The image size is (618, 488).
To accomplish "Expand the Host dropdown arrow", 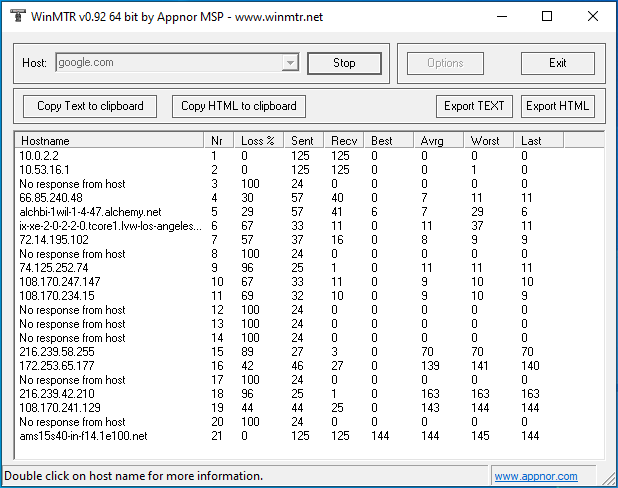I will (290, 63).
